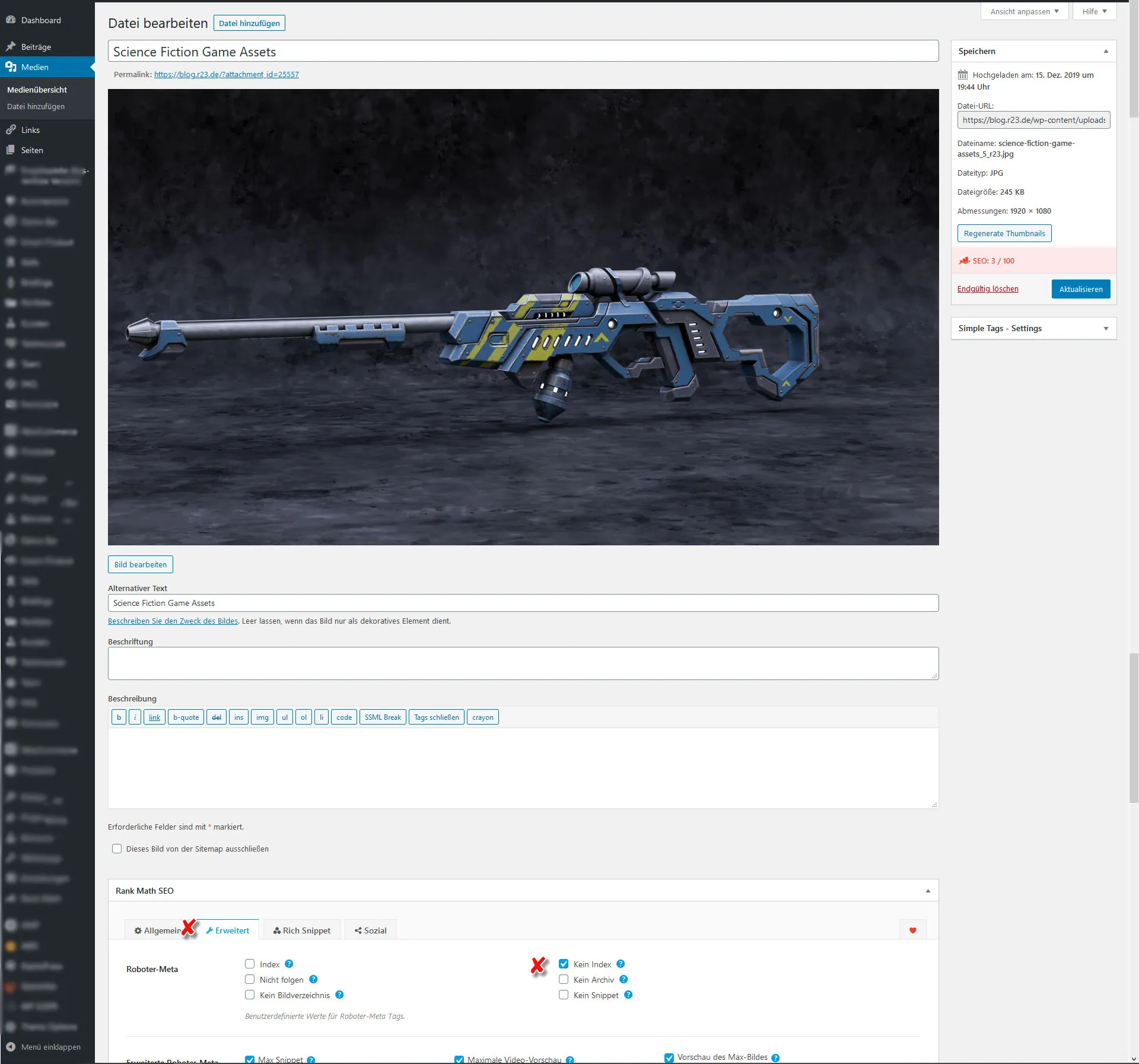This screenshot has width=1139, height=1064.
Task: Click Datei hinzufügen button beside heading
Action: click(x=249, y=23)
